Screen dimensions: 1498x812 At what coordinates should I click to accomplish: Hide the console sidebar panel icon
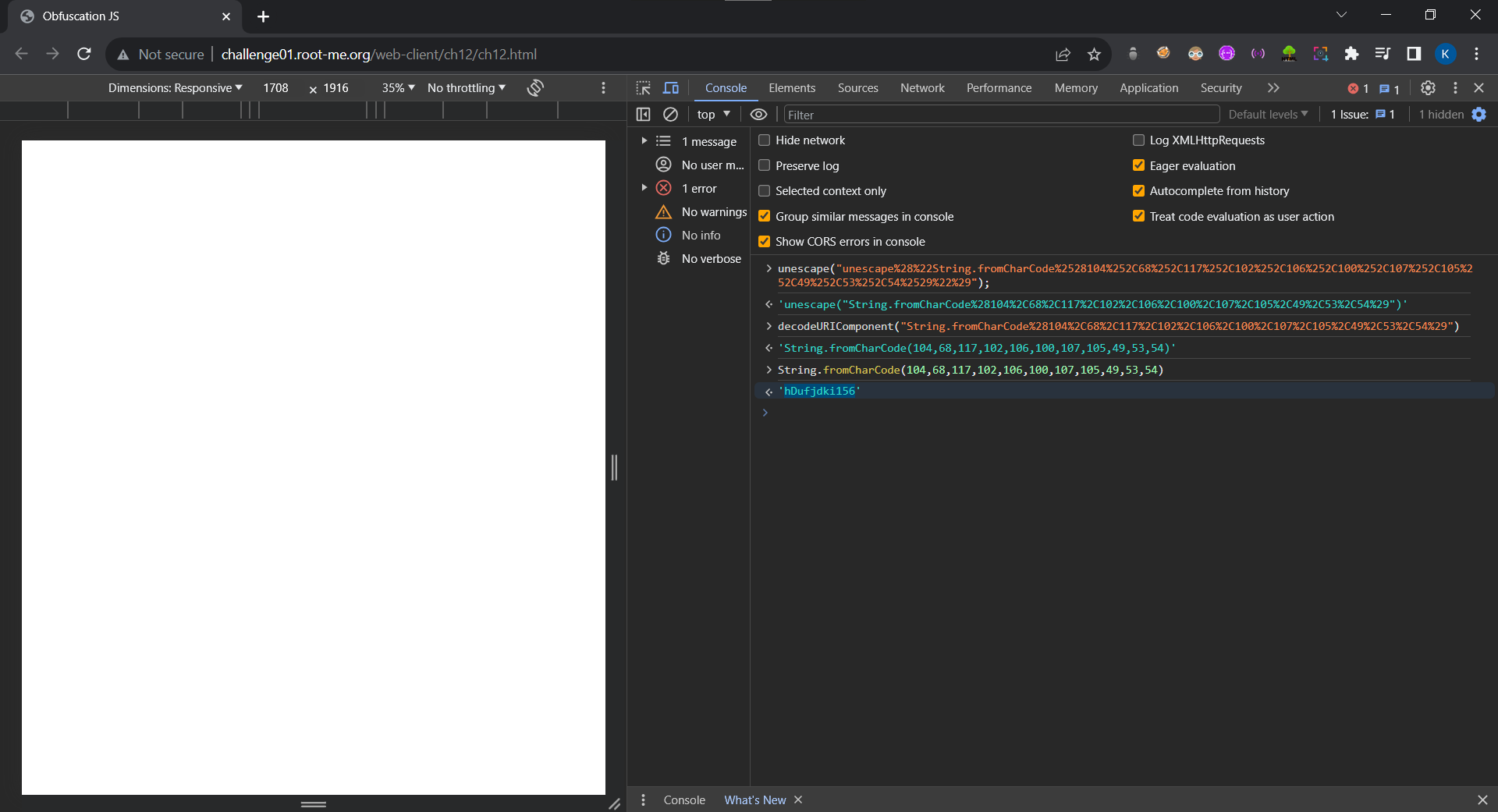643,115
